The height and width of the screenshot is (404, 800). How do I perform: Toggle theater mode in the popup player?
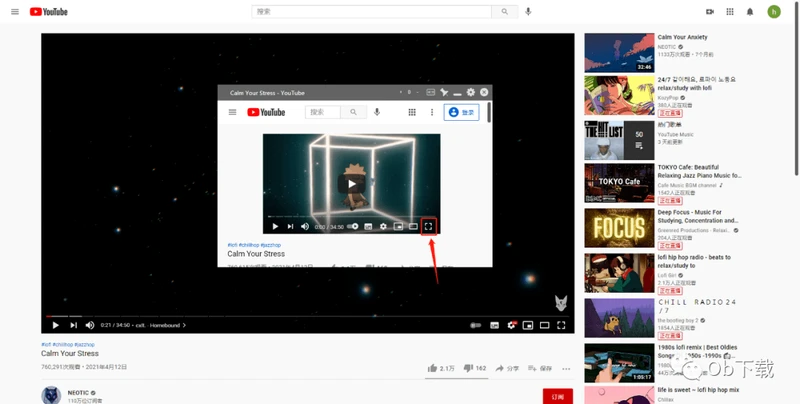click(413, 226)
